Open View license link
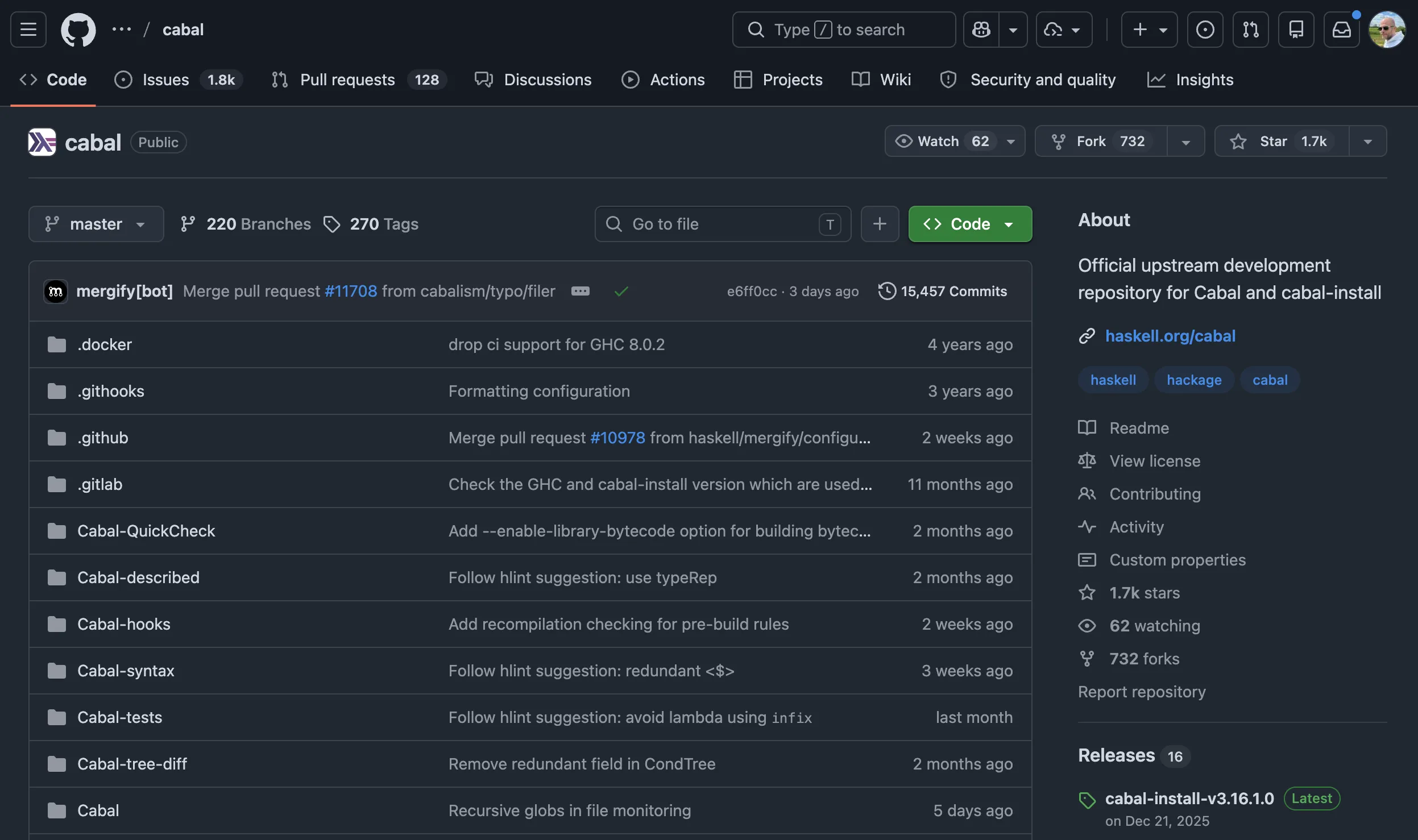The image size is (1418, 840). click(1139, 461)
